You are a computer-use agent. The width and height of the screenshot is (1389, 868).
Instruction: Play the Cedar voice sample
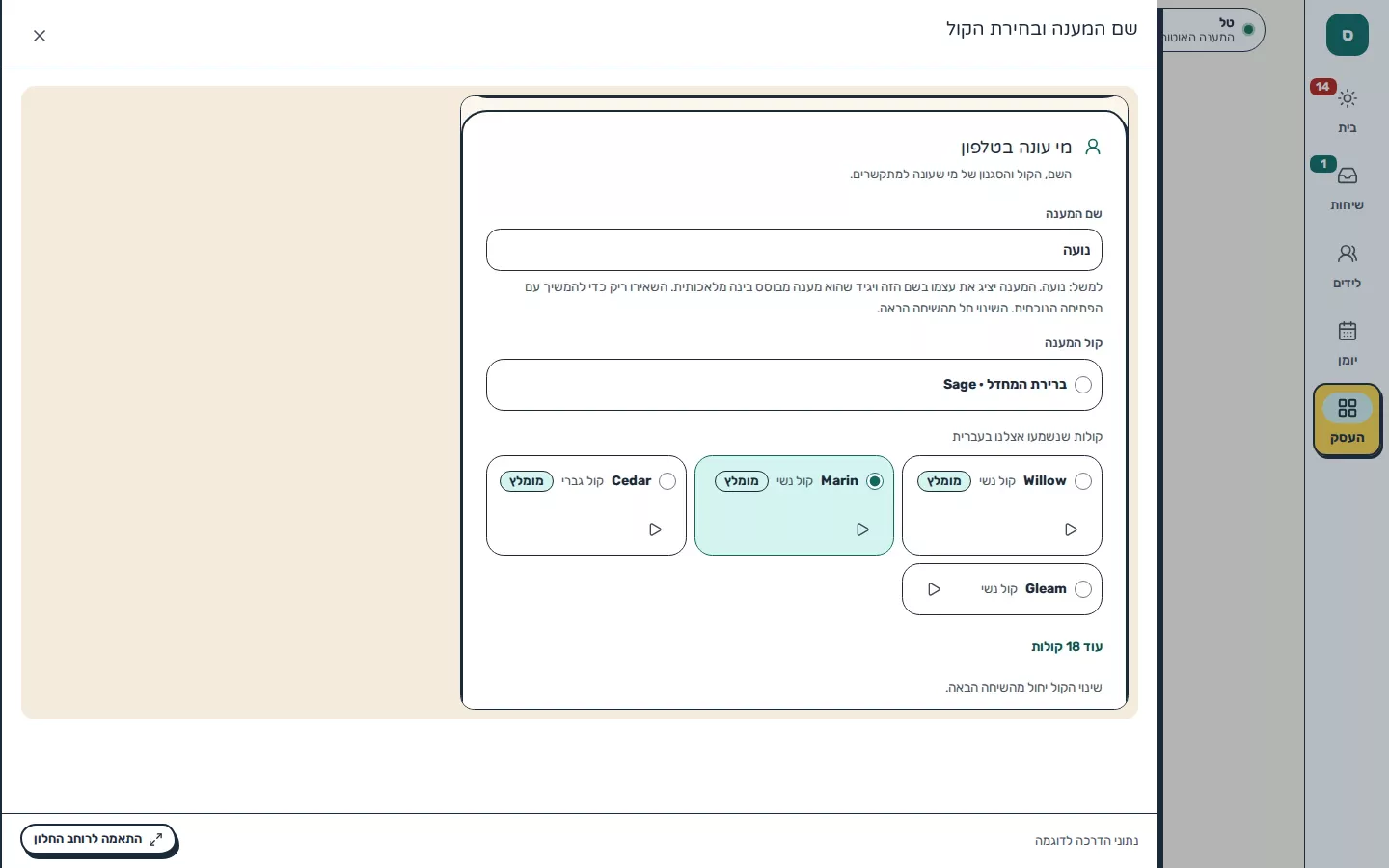(x=655, y=529)
